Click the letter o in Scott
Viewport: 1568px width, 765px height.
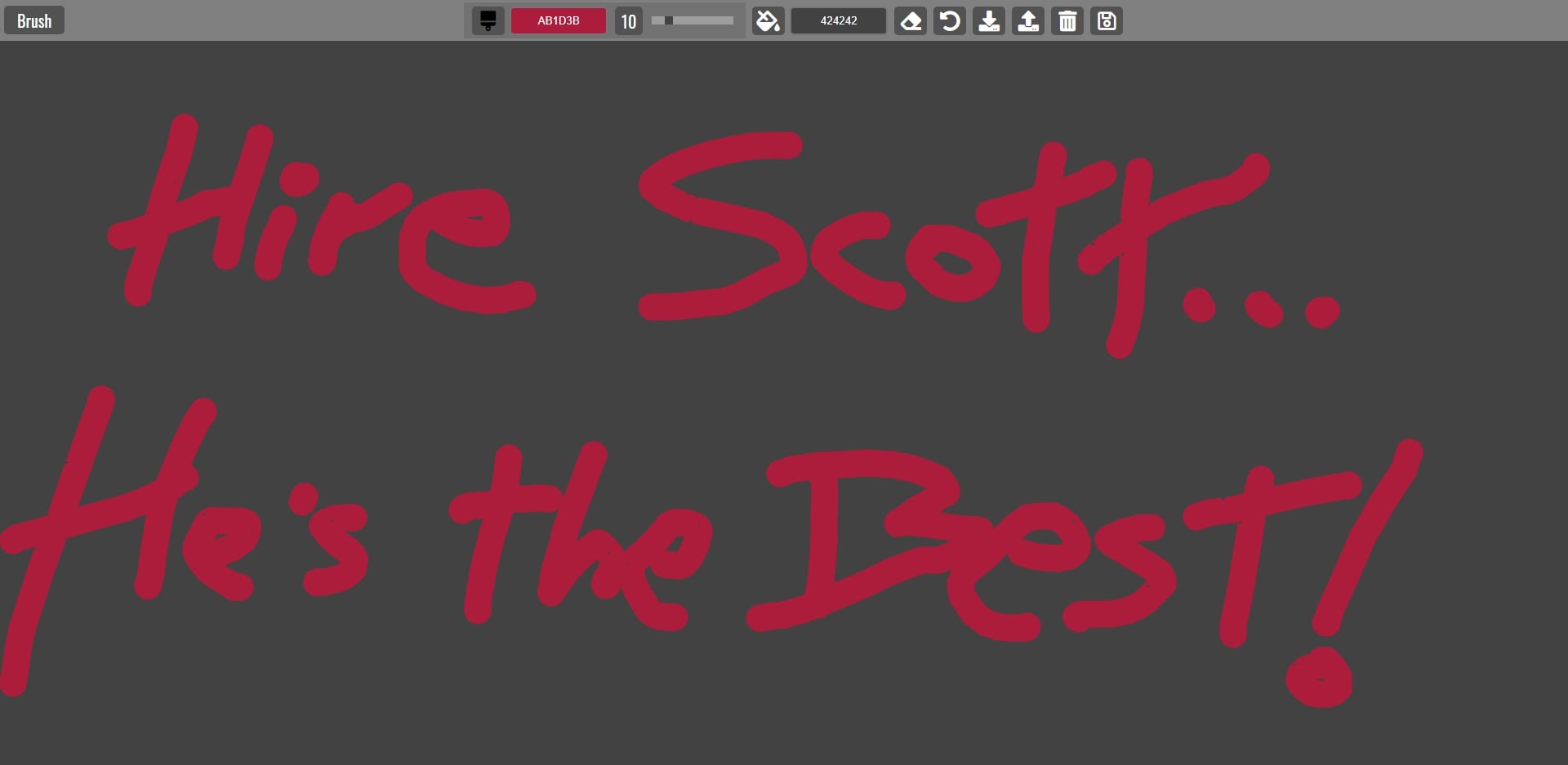(951, 263)
